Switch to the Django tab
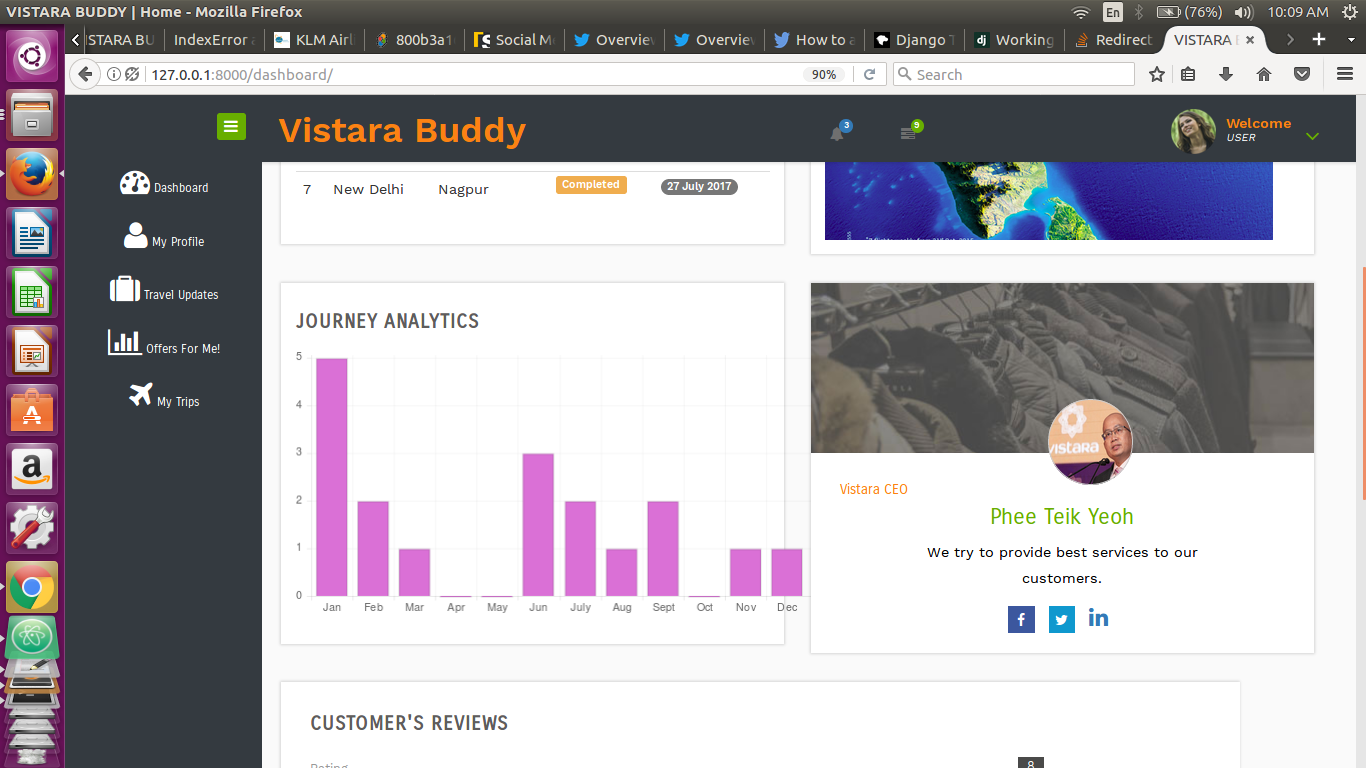 pos(913,40)
